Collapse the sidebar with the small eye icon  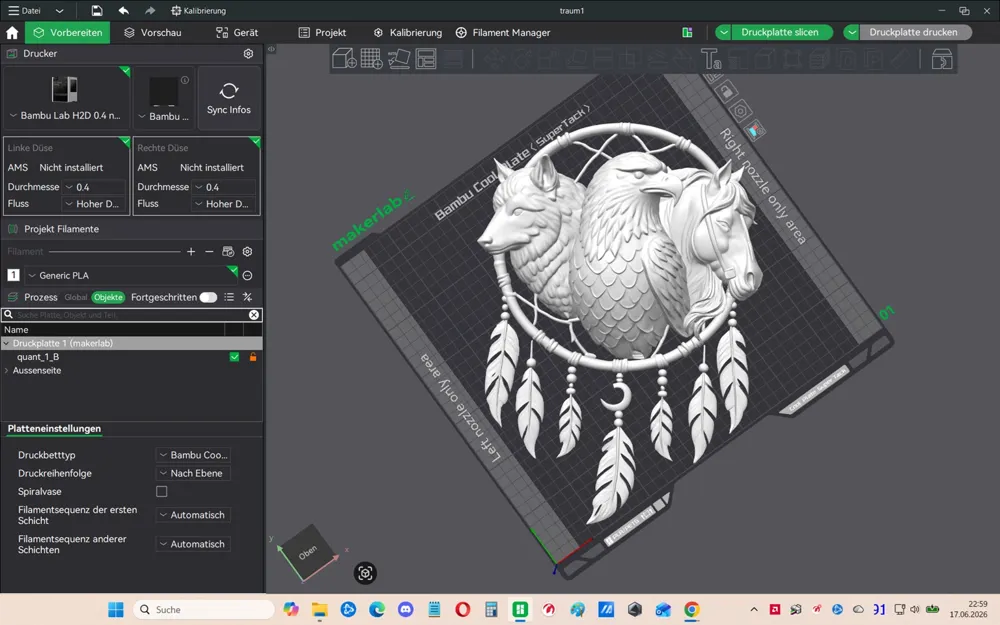tap(271, 49)
